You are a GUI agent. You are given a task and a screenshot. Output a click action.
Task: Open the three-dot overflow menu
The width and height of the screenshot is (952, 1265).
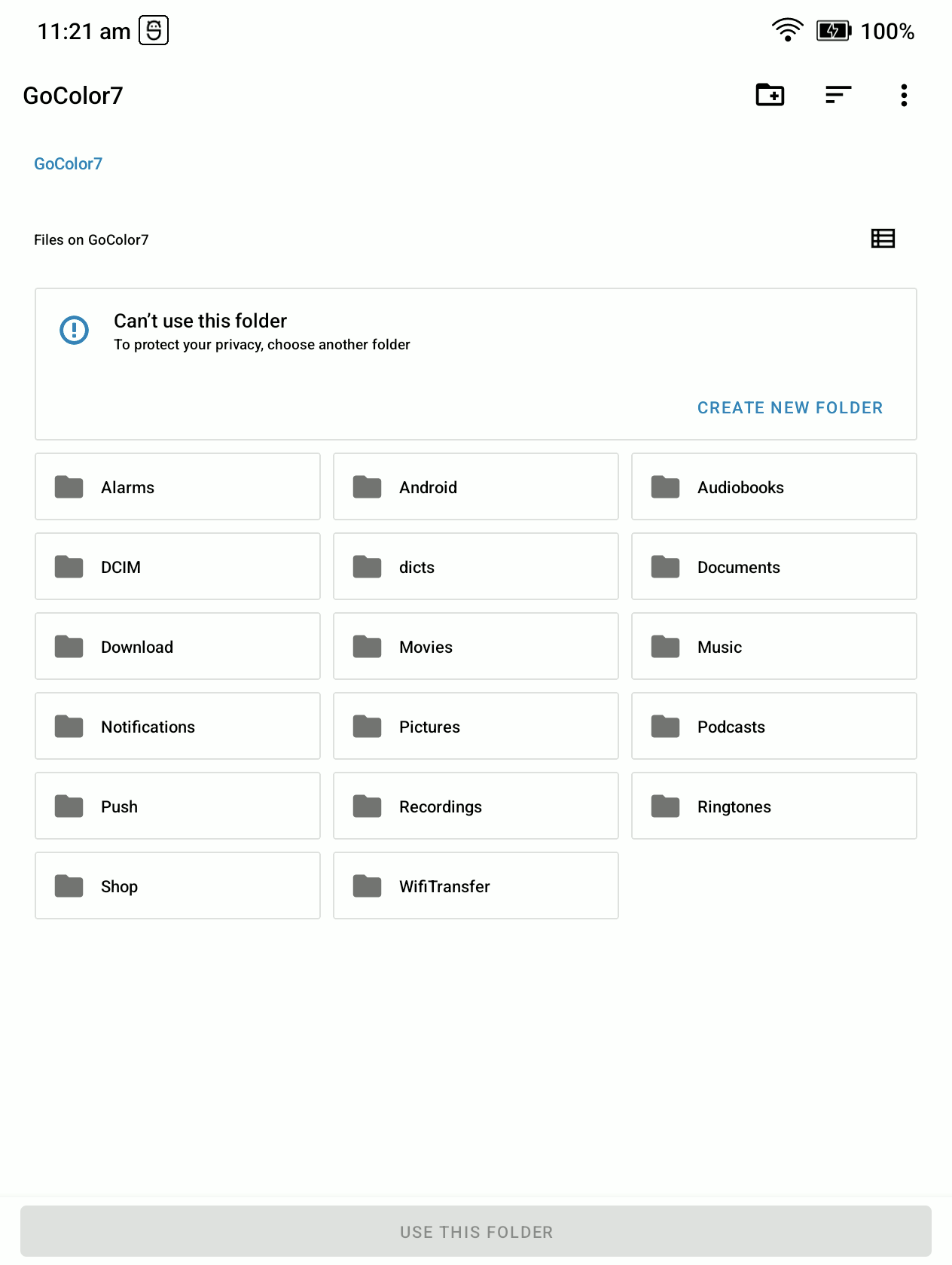(x=904, y=95)
